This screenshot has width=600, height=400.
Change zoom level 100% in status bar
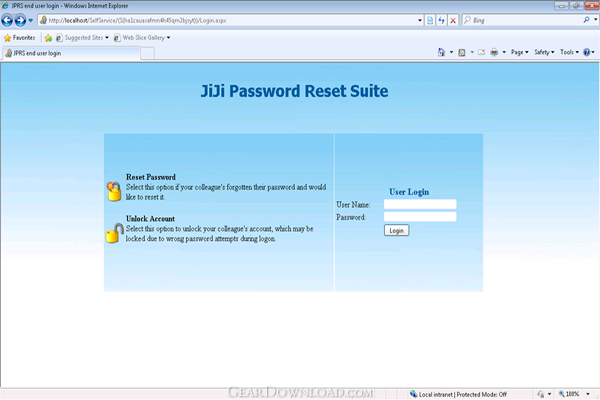point(574,394)
